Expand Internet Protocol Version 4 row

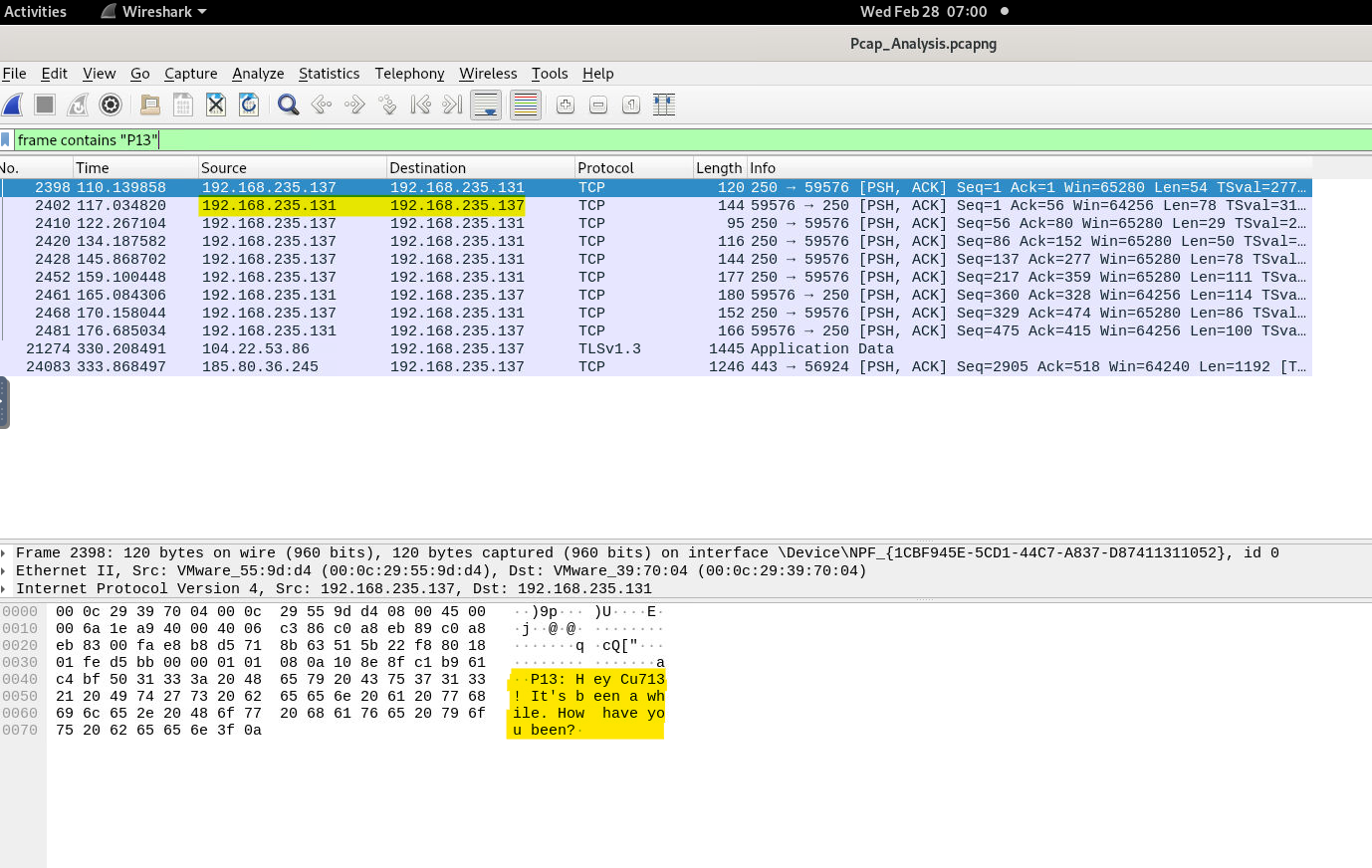[5, 588]
